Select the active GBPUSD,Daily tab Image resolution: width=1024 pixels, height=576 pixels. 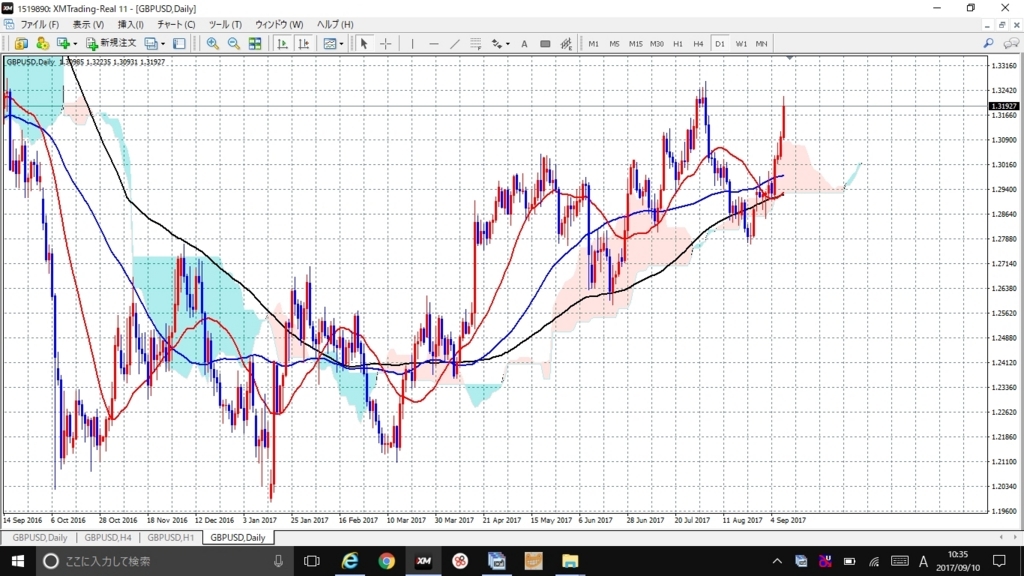point(238,537)
